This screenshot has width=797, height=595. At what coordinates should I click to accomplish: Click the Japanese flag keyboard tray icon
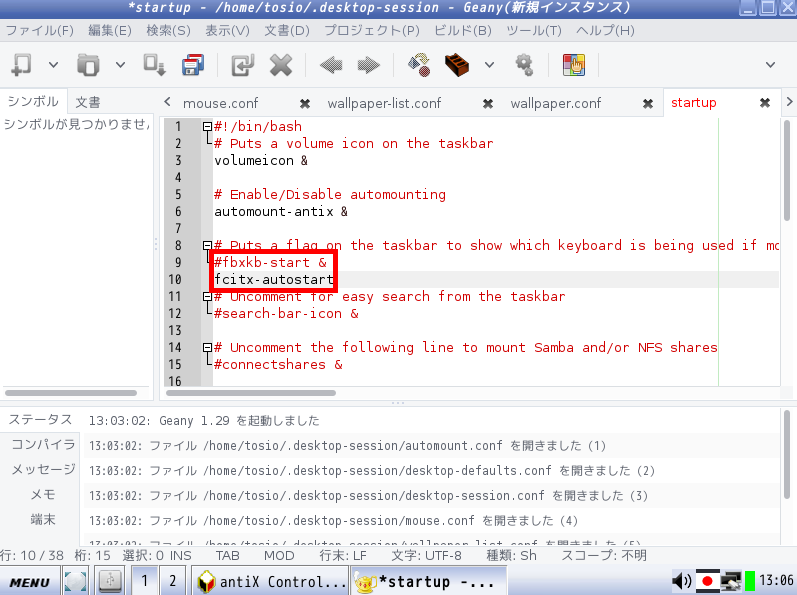[708, 581]
